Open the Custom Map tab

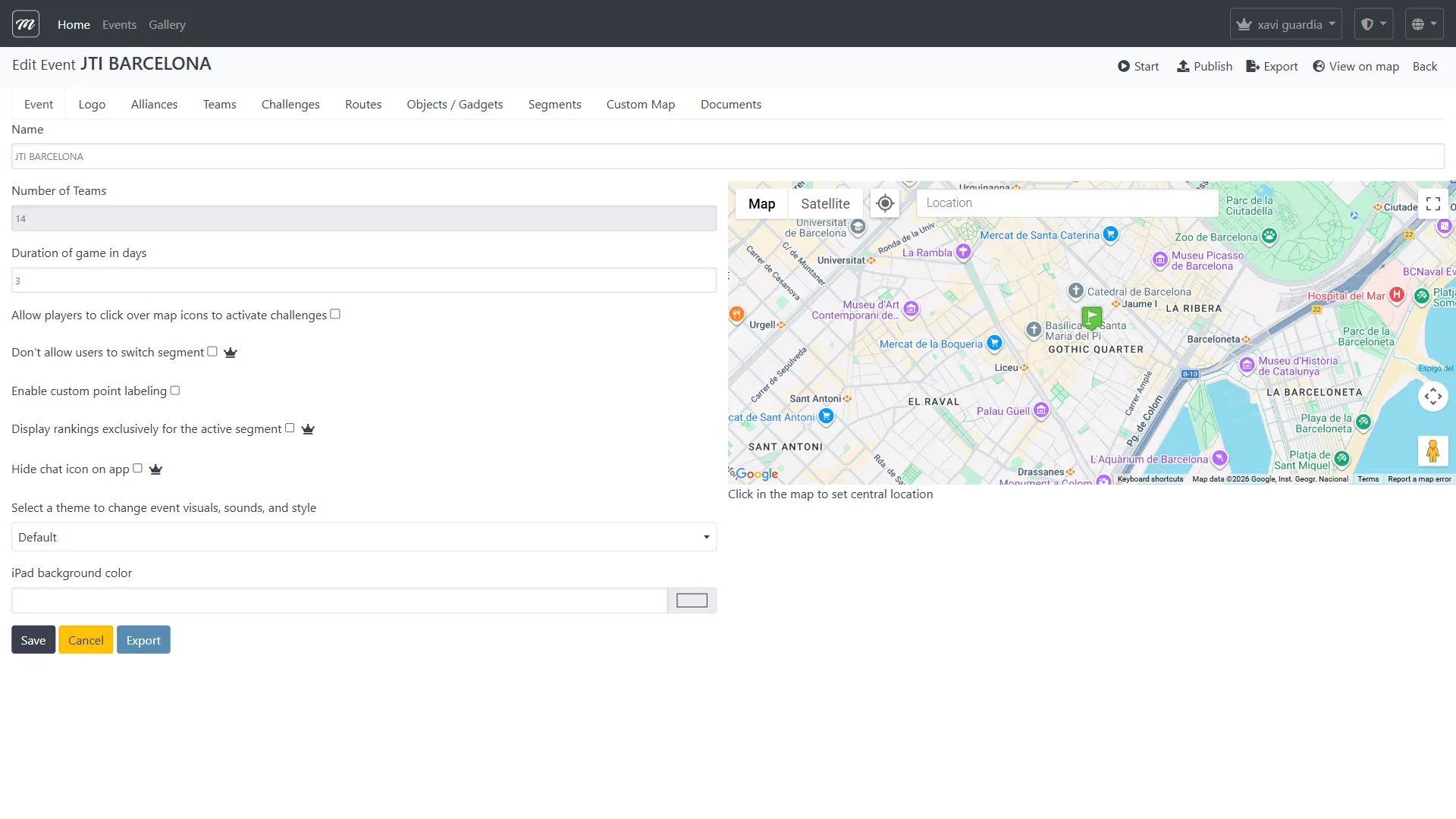[x=640, y=104]
